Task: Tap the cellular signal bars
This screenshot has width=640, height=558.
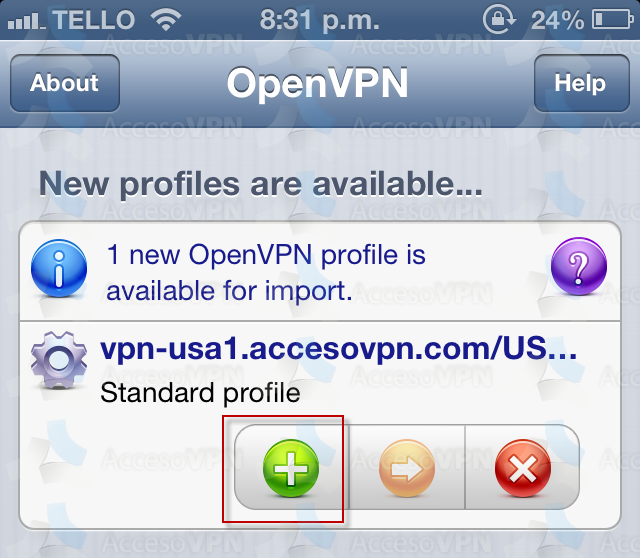Action: [27, 21]
